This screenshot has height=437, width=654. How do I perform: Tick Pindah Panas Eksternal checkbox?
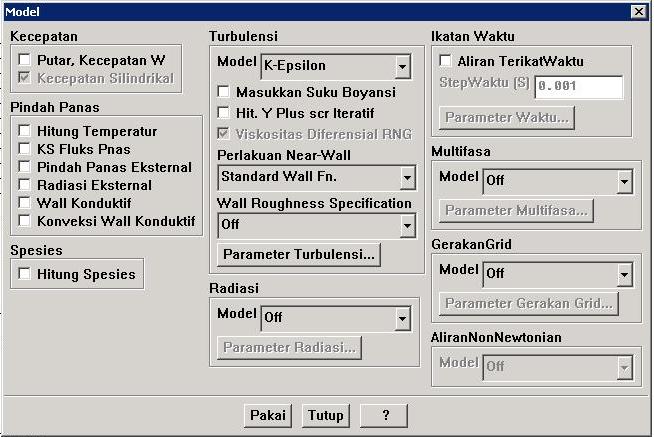(25, 167)
